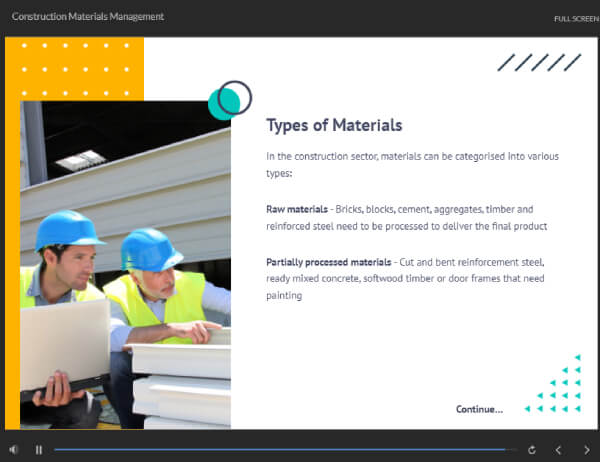Go to the previous slide arrow
This screenshot has width=600, height=462.
pyautogui.click(x=559, y=450)
